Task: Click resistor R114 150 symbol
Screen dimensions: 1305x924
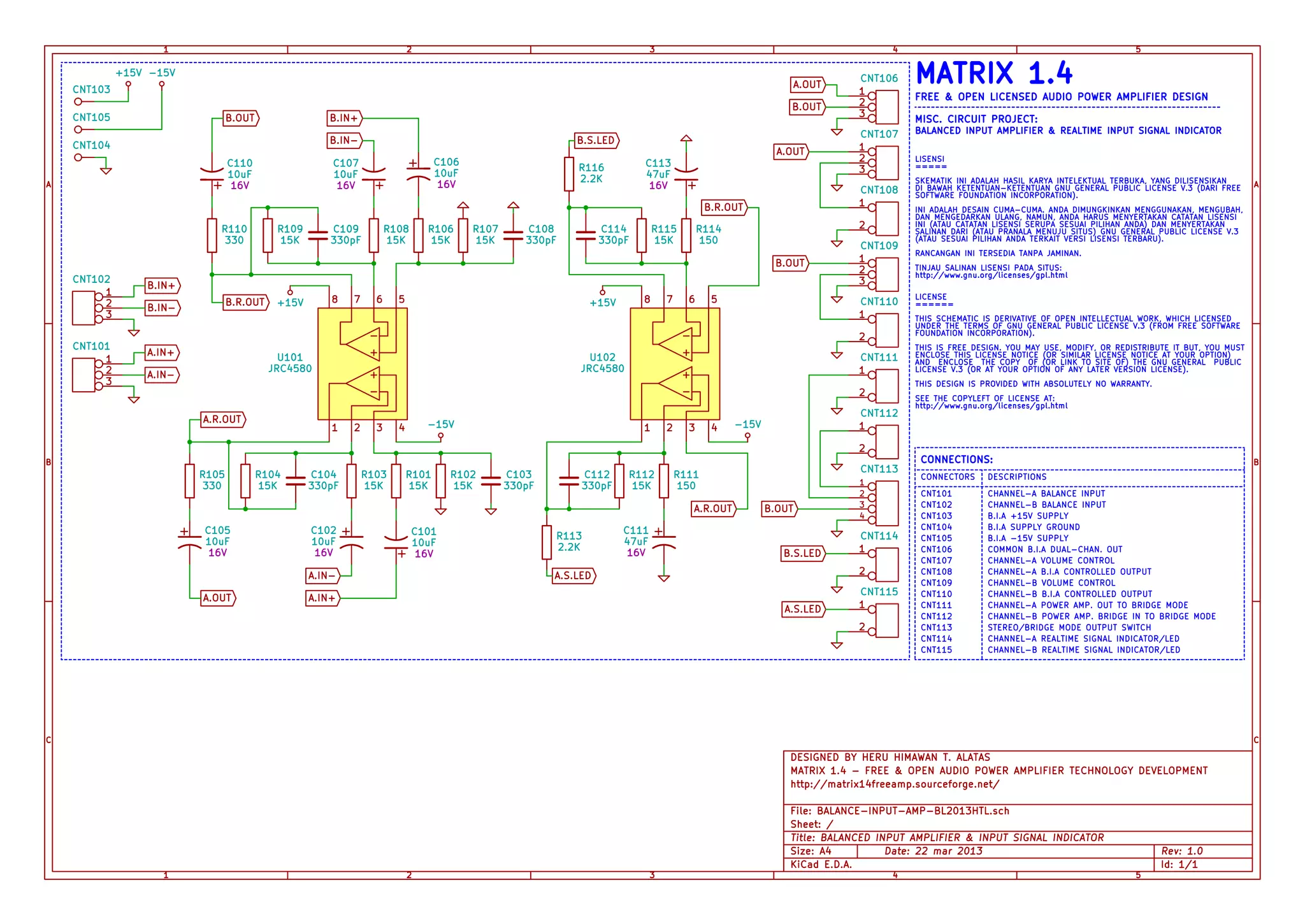Action: pos(686,235)
